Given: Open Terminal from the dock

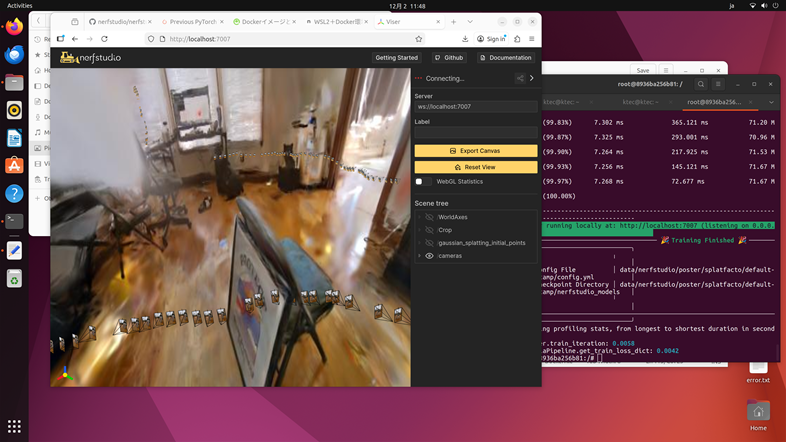Looking at the screenshot, I should [14, 221].
